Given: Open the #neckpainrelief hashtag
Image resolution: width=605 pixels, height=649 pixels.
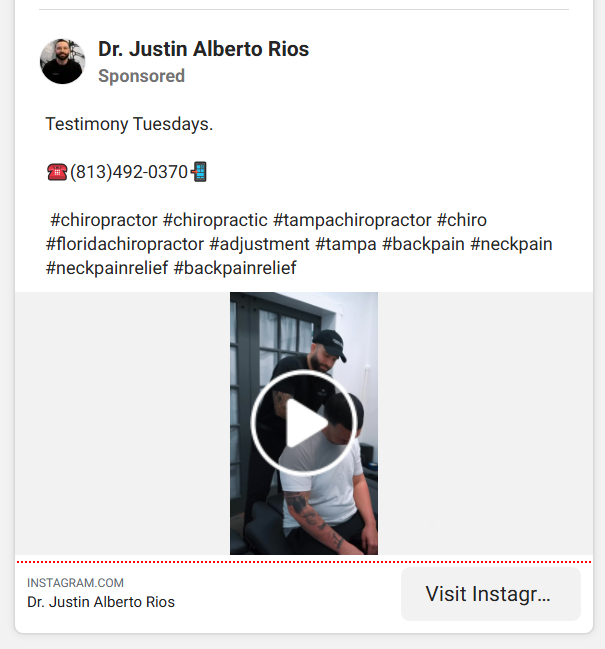Looking at the screenshot, I should pyautogui.click(x=107, y=268).
